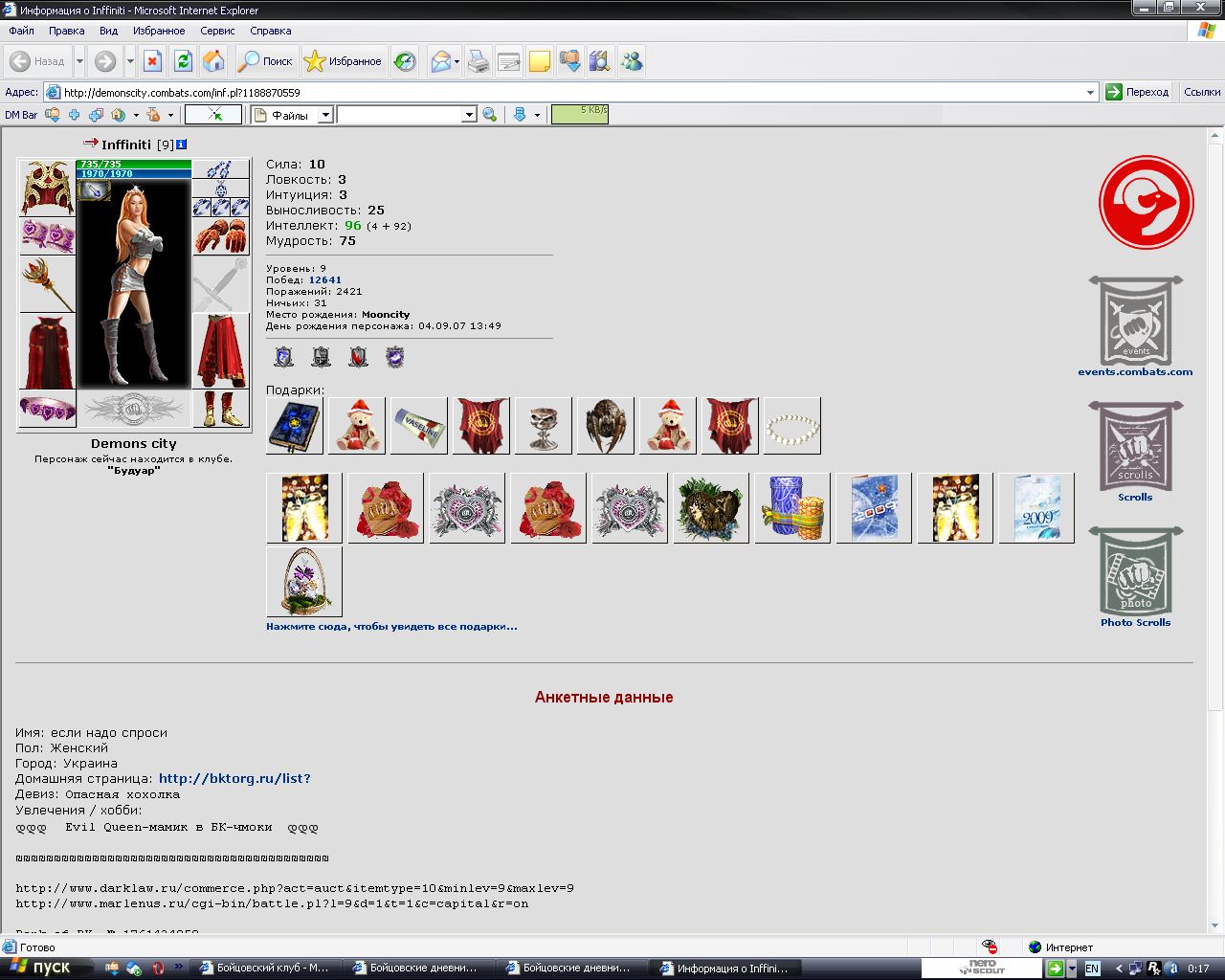Click the red robe armor slot icon
The height and width of the screenshot is (980, 1225).
[47, 351]
